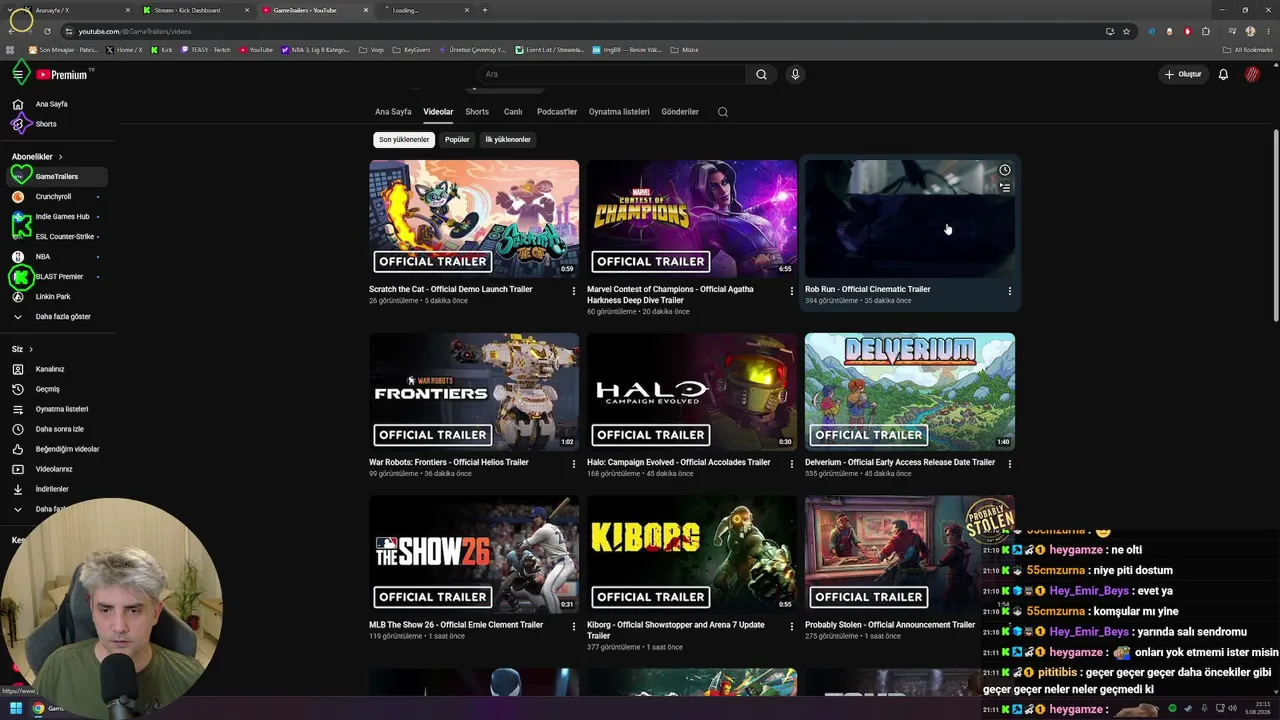
Task: Open Oynatma listeleri in the sidebar
Action: coord(55,409)
